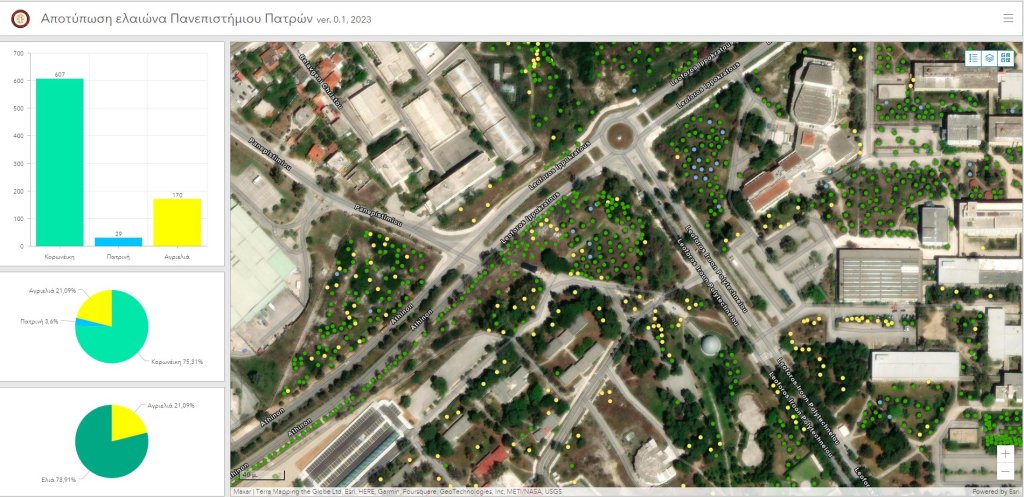The width and height of the screenshot is (1024, 497).
Task: Click the Powered by Esri link
Action: [x=995, y=491]
